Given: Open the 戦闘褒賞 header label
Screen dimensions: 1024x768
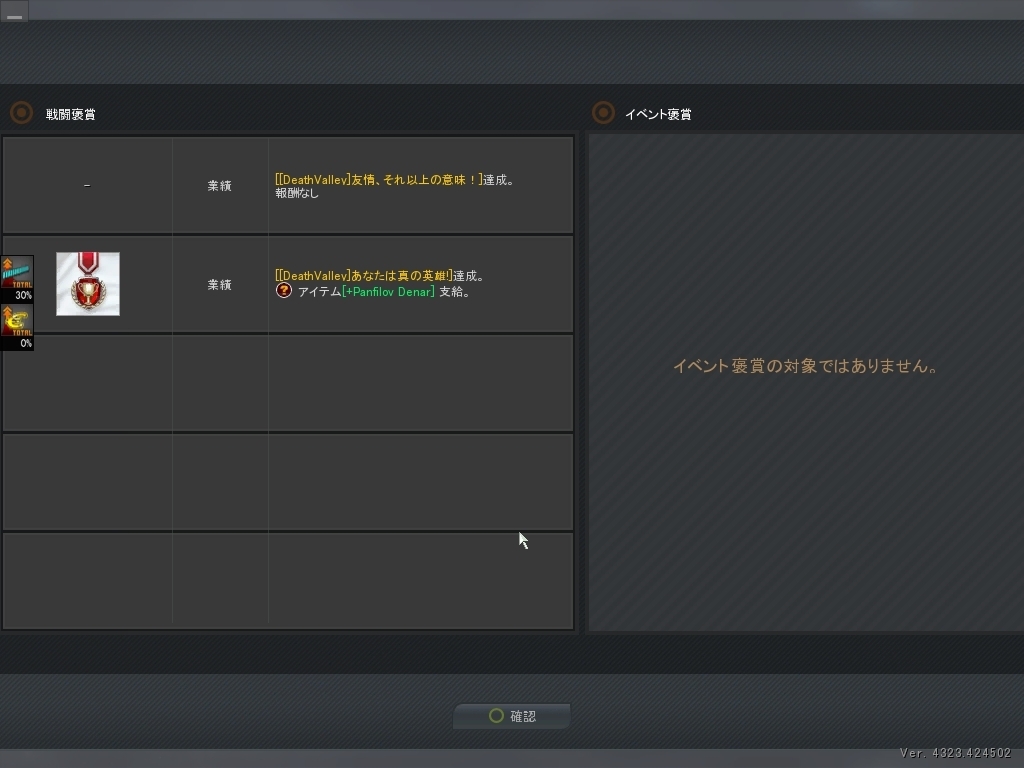Looking at the screenshot, I should [x=71, y=114].
